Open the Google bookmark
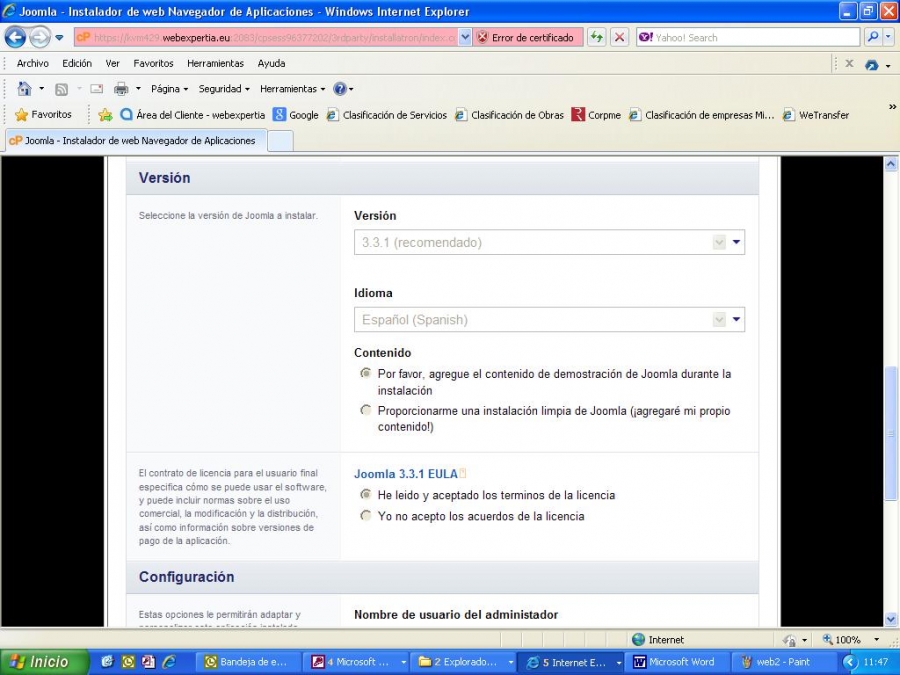900x675 pixels. [296, 115]
